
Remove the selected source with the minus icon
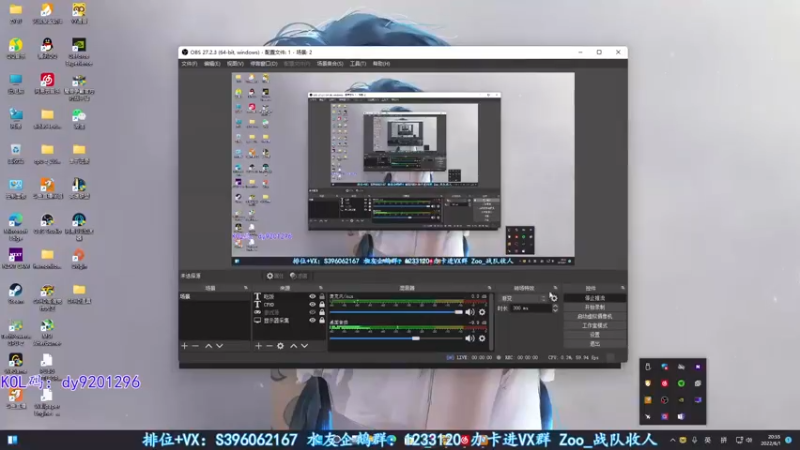click(x=269, y=346)
